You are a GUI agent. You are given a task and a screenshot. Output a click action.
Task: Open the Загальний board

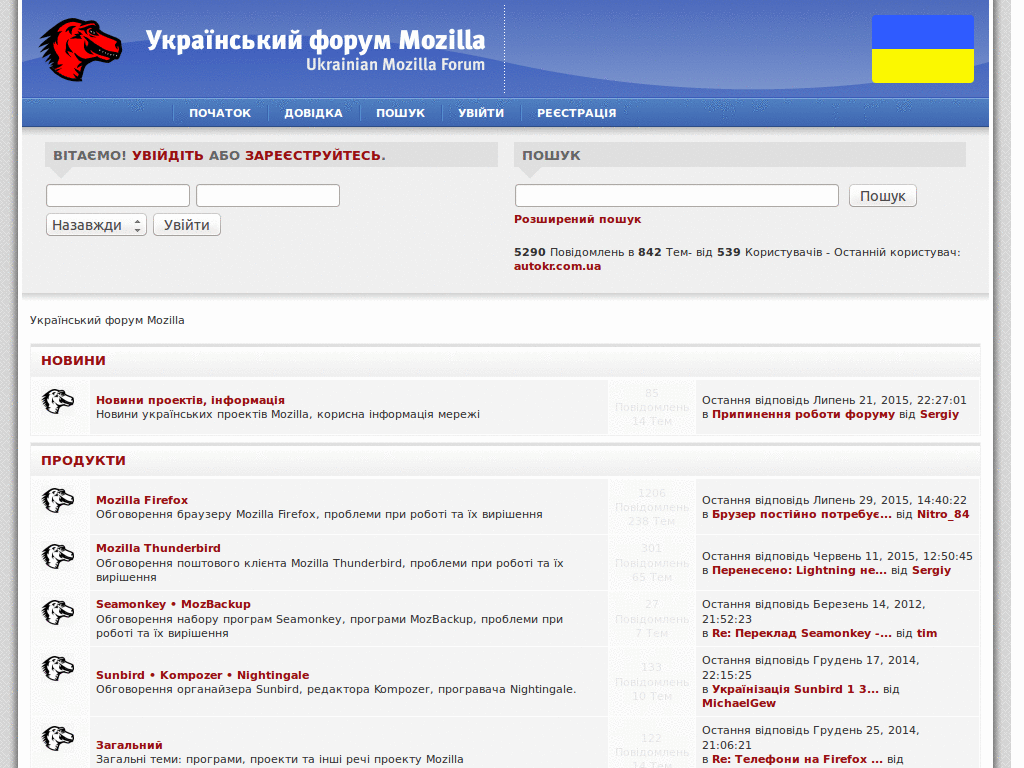click(129, 745)
